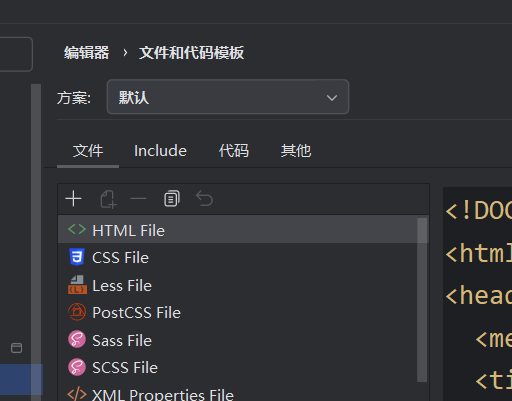512x401 pixels.
Task: Add a new template with plus icon
Action: (73, 199)
